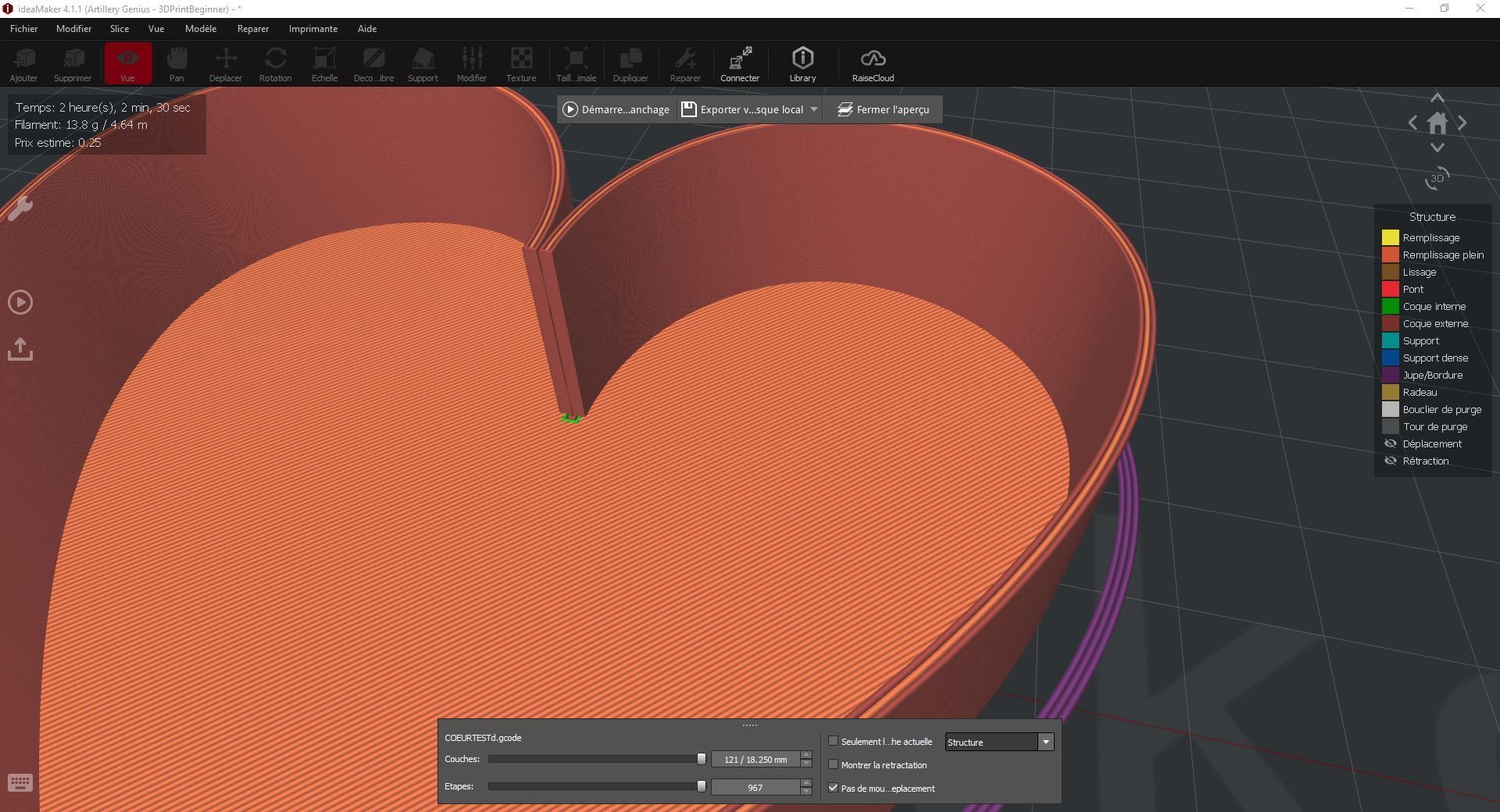Click the Couches layer slider handle

pos(702,759)
